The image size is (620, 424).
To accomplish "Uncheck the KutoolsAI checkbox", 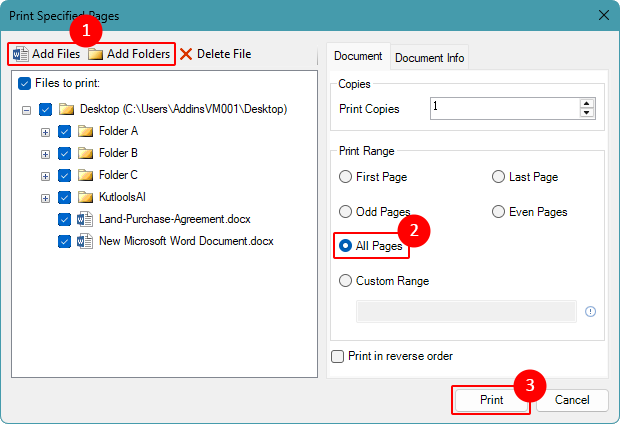I will 64,197.
